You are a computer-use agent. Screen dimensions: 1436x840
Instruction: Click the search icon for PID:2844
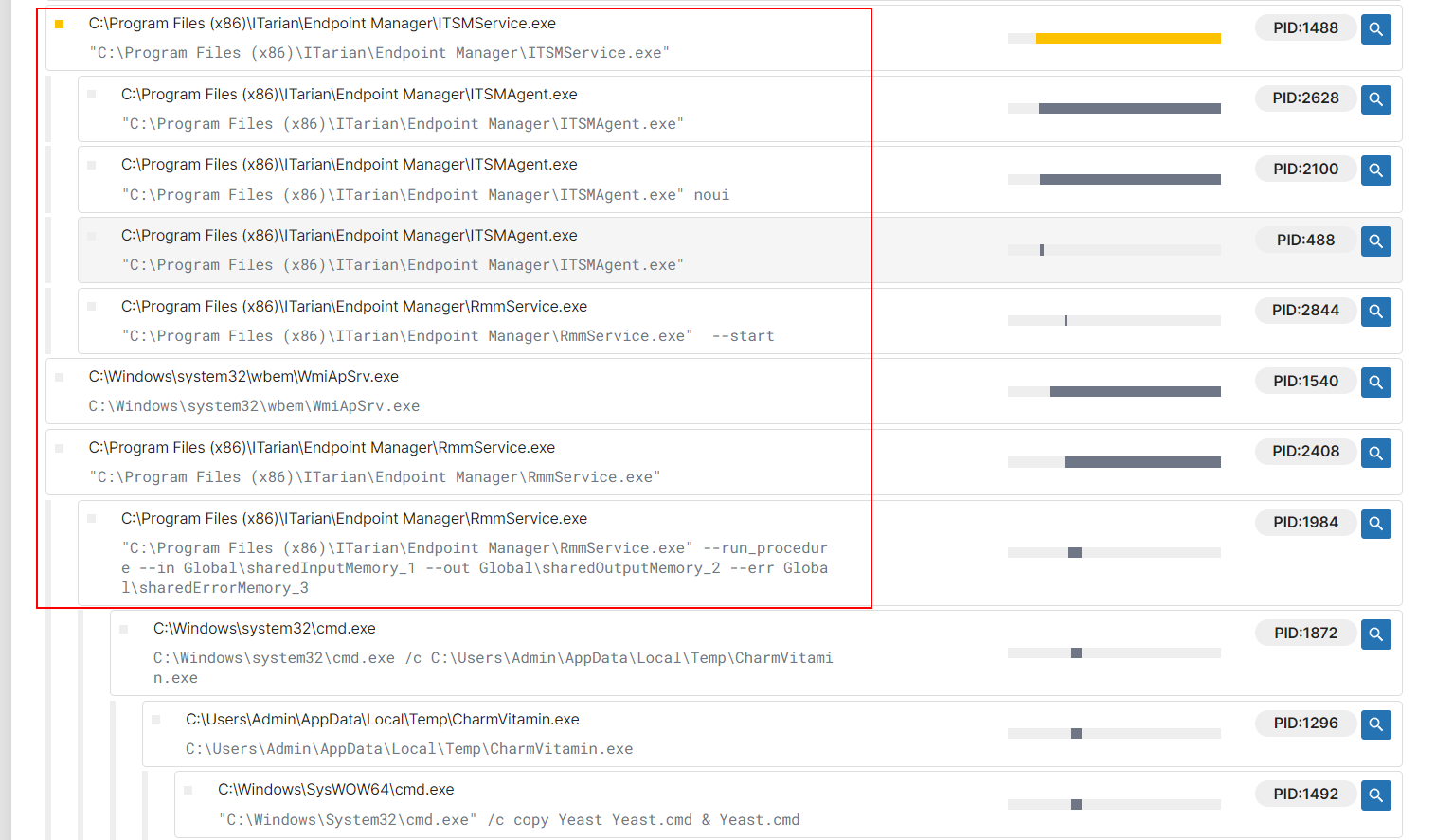pyautogui.click(x=1375, y=312)
